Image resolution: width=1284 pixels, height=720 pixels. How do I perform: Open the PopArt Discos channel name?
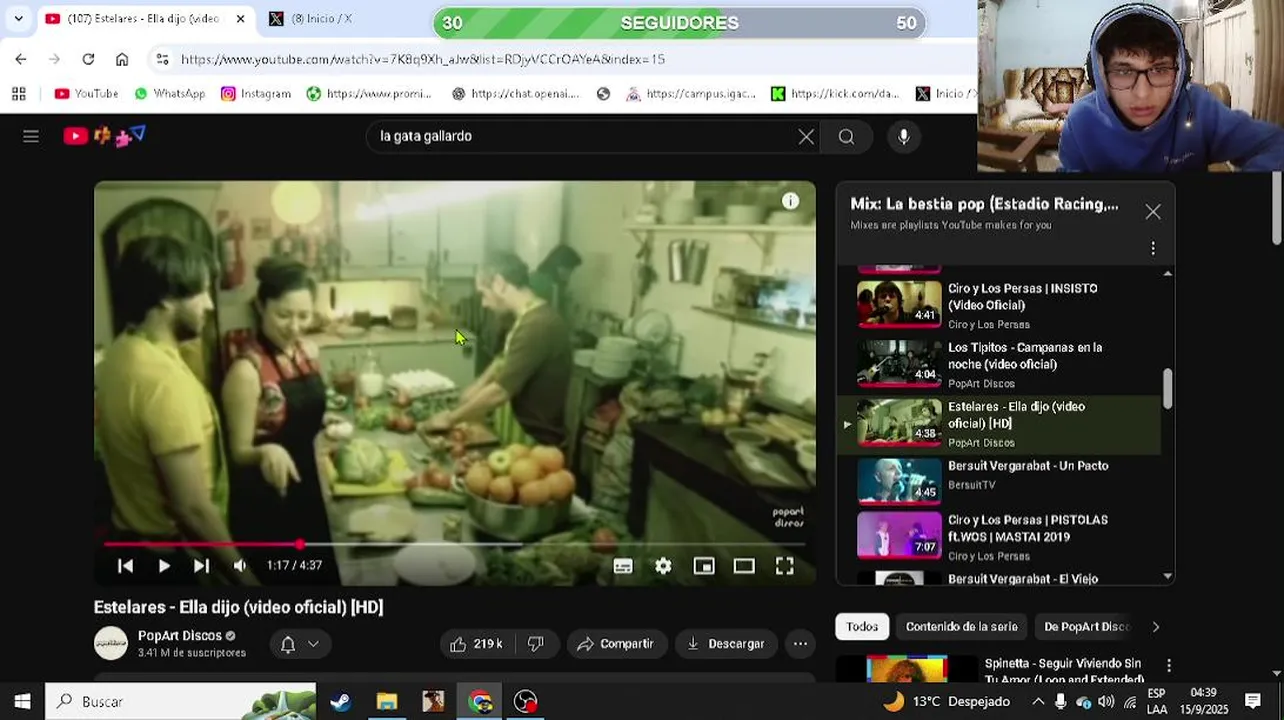pos(180,636)
